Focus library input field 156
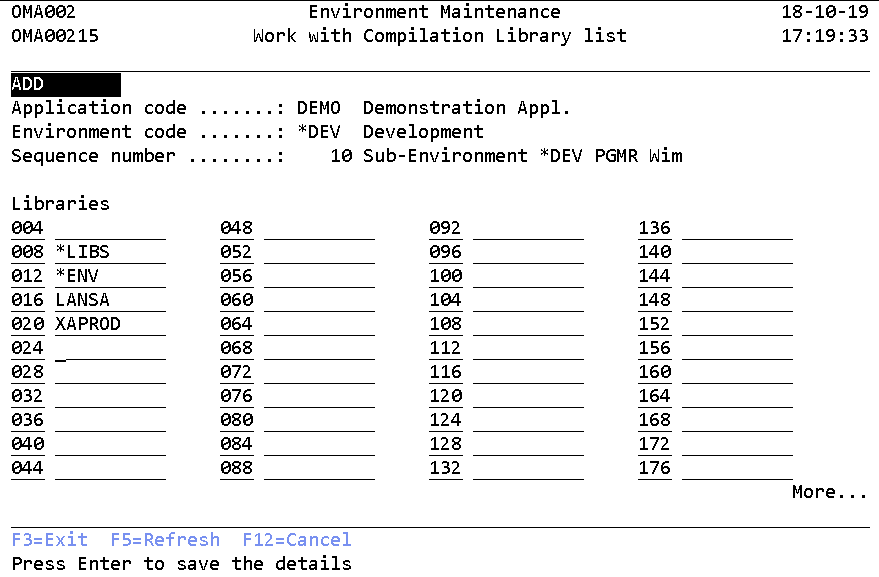 (737, 349)
